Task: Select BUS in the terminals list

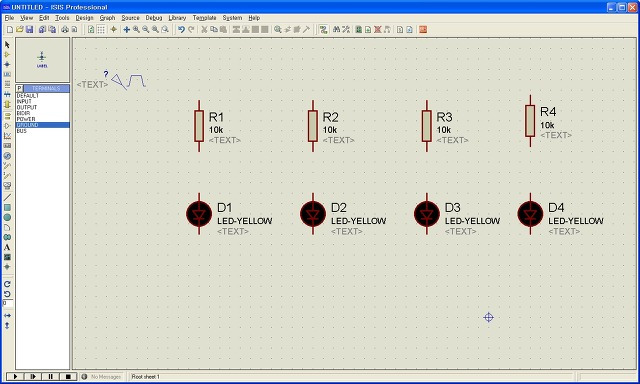Action: click(x=42, y=131)
